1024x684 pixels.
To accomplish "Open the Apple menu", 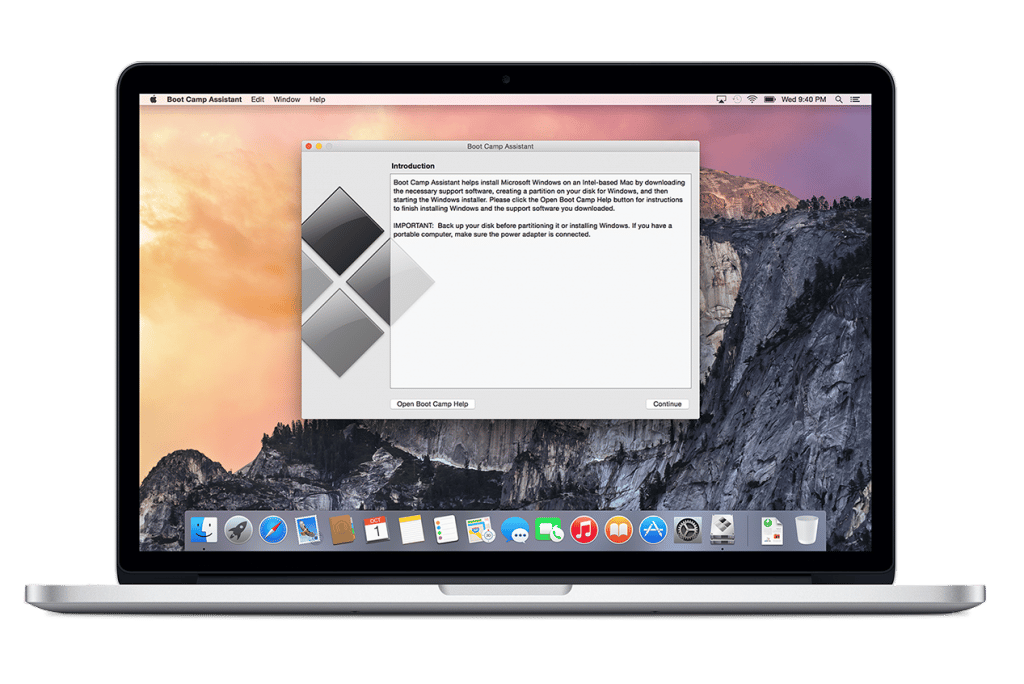I will tap(153, 99).
